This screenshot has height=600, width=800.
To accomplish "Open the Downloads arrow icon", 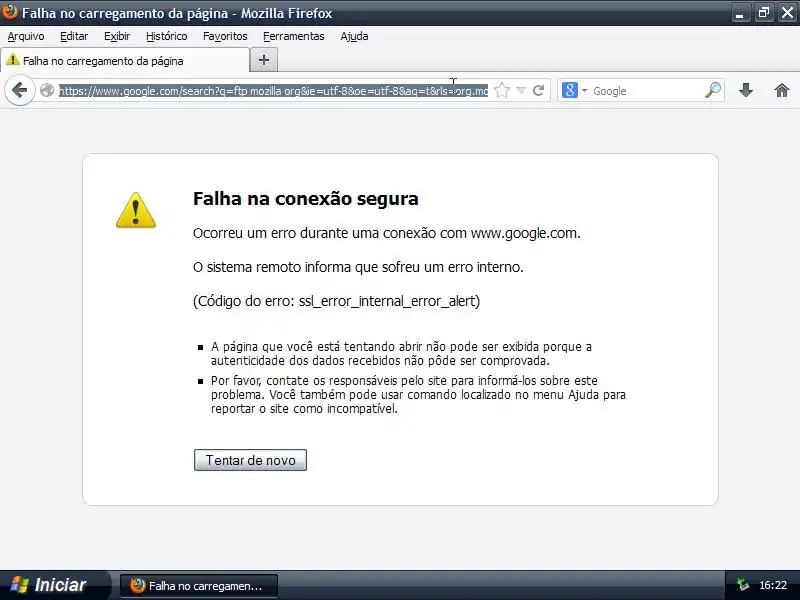I will [746, 90].
